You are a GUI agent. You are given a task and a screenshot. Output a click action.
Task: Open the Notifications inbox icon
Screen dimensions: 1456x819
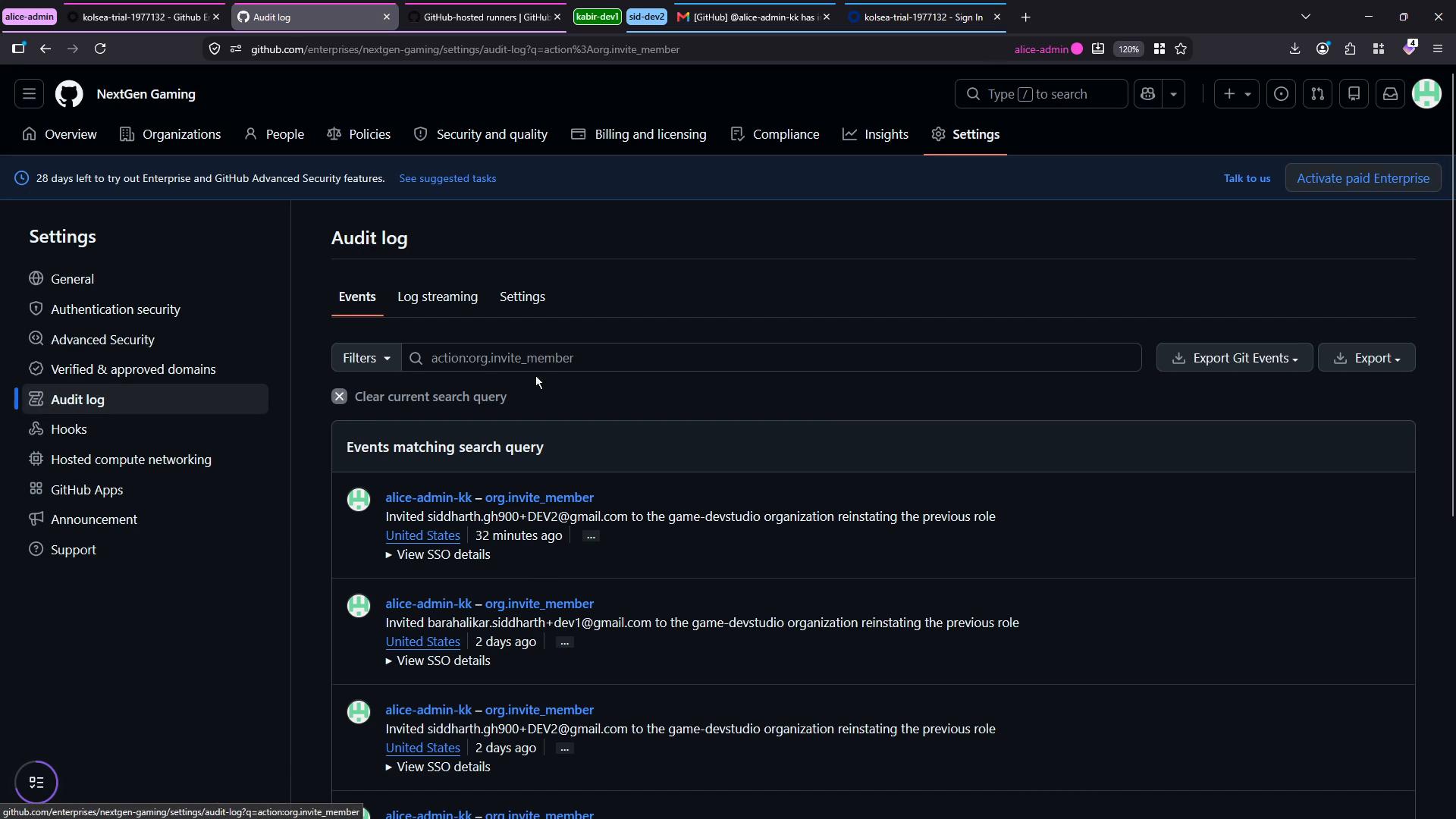coord(1390,94)
